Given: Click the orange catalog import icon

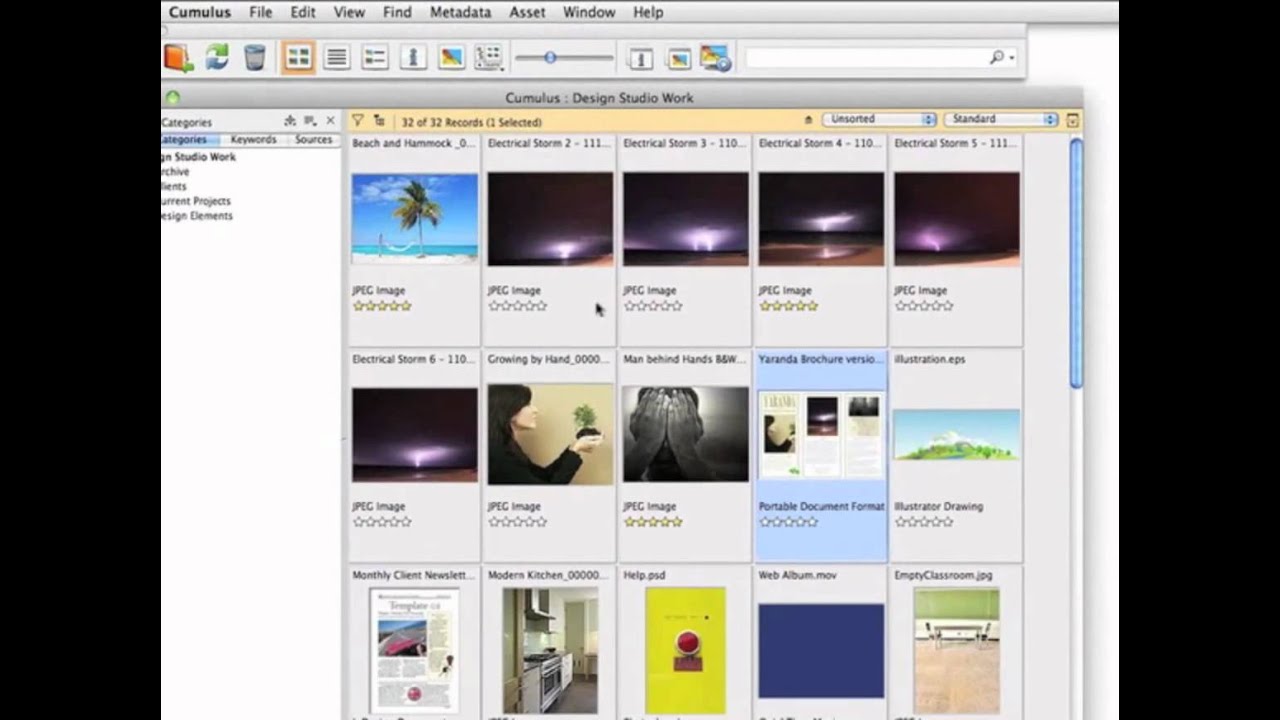Looking at the screenshot, I should pyautogui.click(x=178, y=57).
